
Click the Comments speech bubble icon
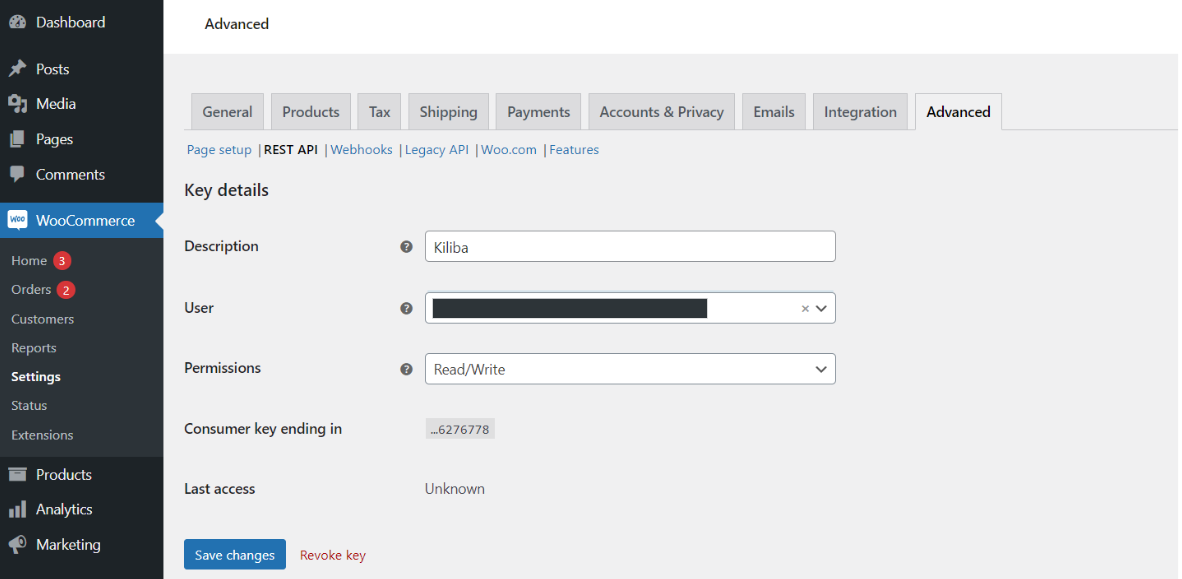(17, 174)
